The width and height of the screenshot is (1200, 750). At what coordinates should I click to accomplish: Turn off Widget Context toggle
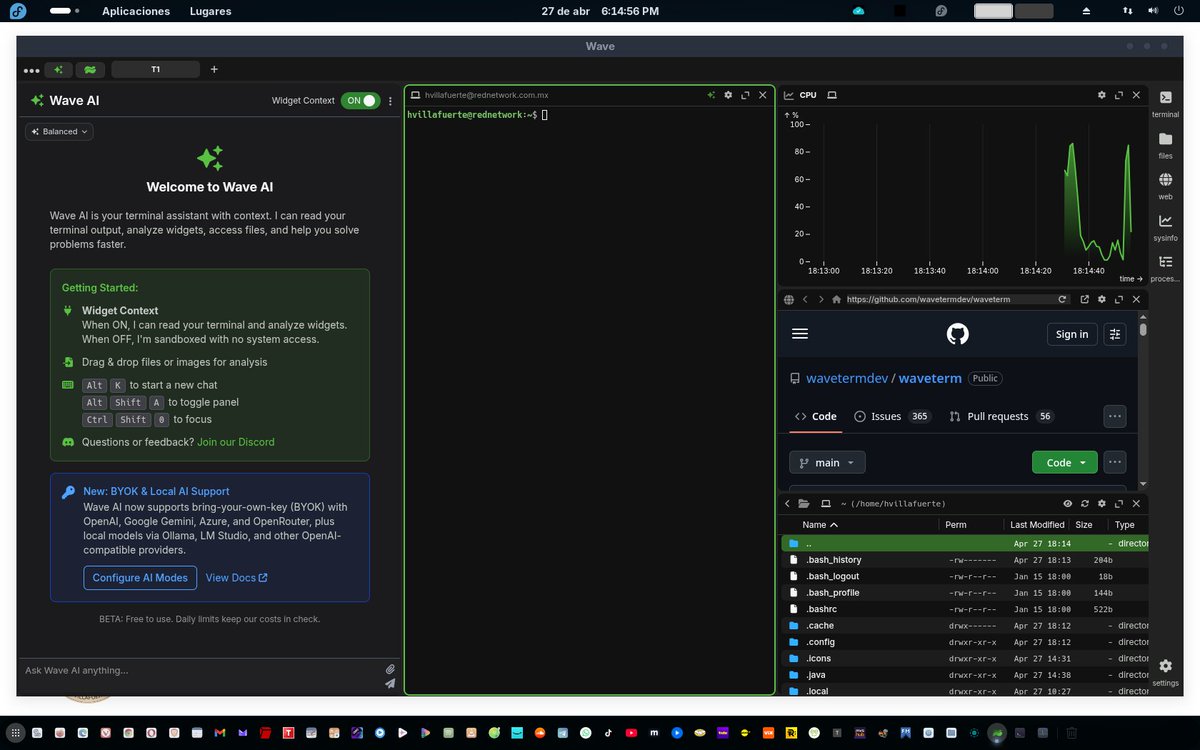point(361,100)
